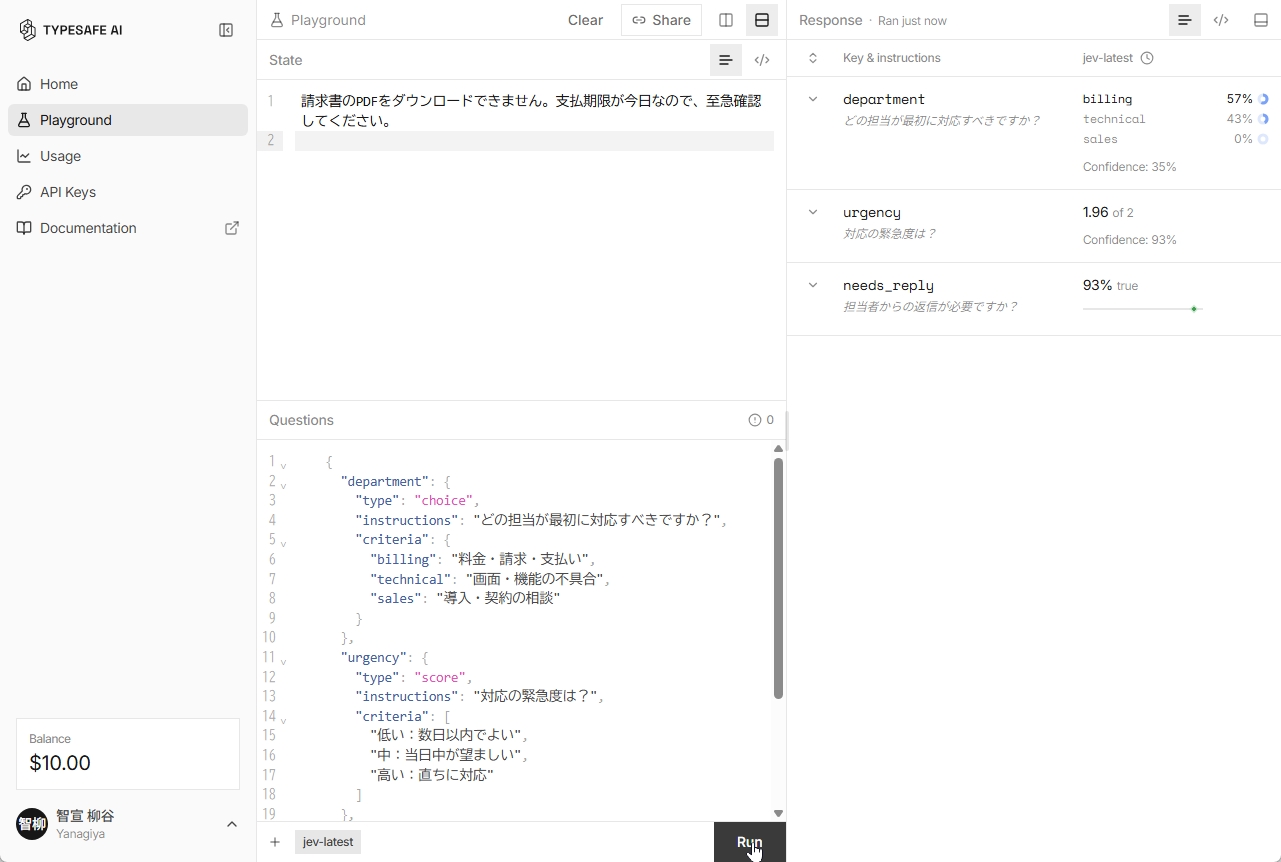Click the needs_reply confidence slider

tap(1142, 309)
